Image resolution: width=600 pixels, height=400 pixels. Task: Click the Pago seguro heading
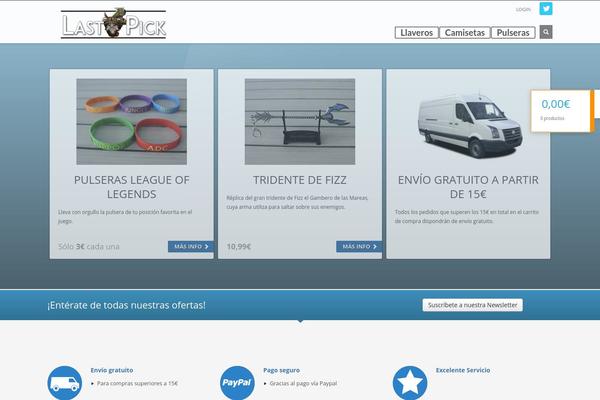(x=281, y=370)
